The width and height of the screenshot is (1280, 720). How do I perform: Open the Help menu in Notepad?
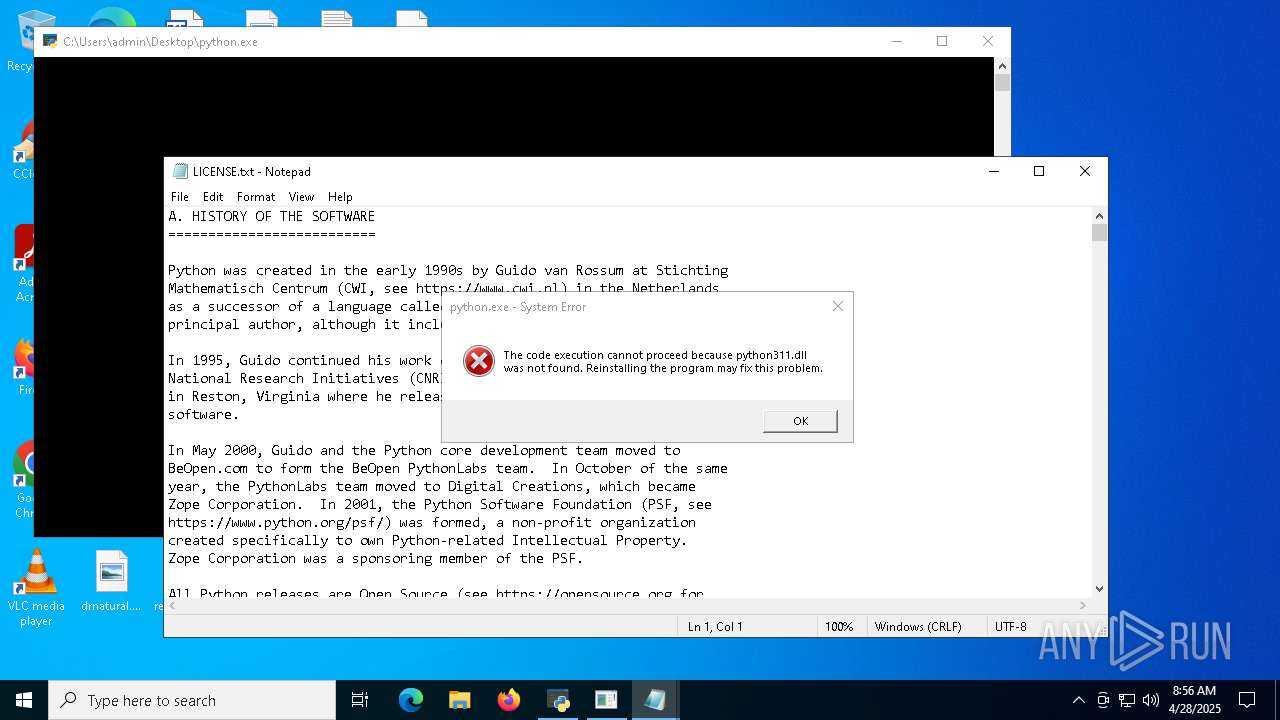click(x=340, y=197)
